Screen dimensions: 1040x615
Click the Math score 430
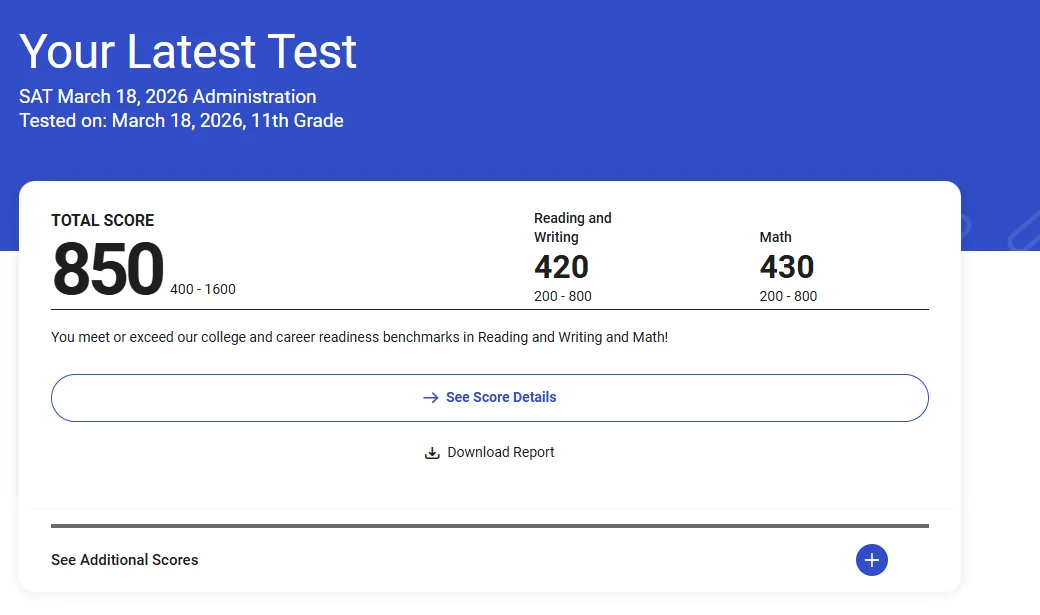tap(787, 267)
